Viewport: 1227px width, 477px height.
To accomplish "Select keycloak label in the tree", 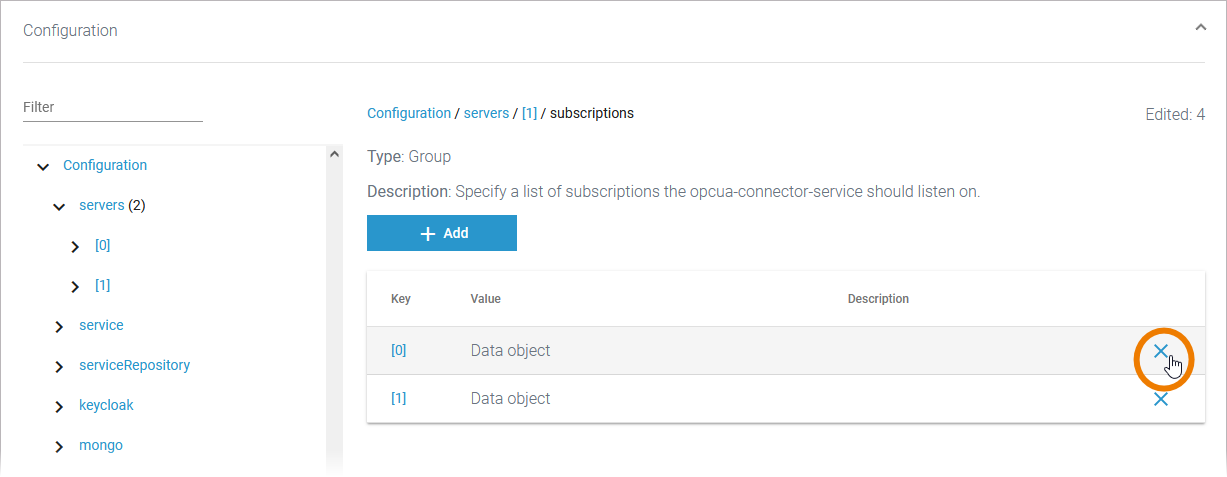I will pyautogui.click(x=106, y=405).
